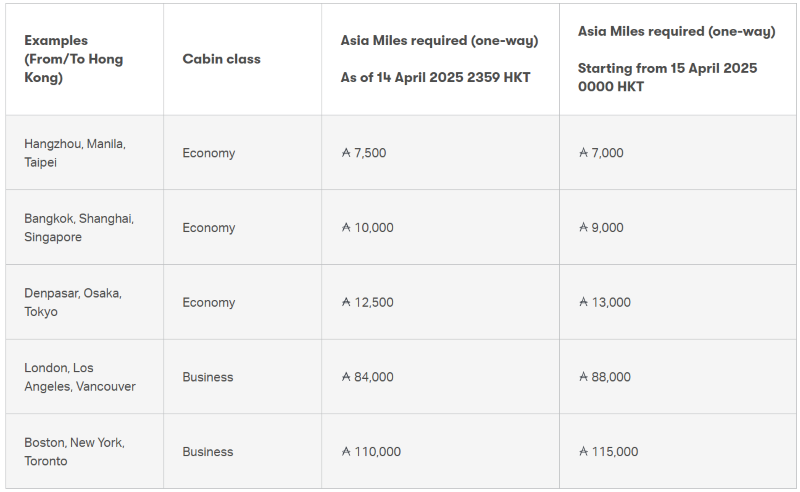
Task: Click the Asia Miles icon beside 7,500
Action: click(x=346, y=153)
